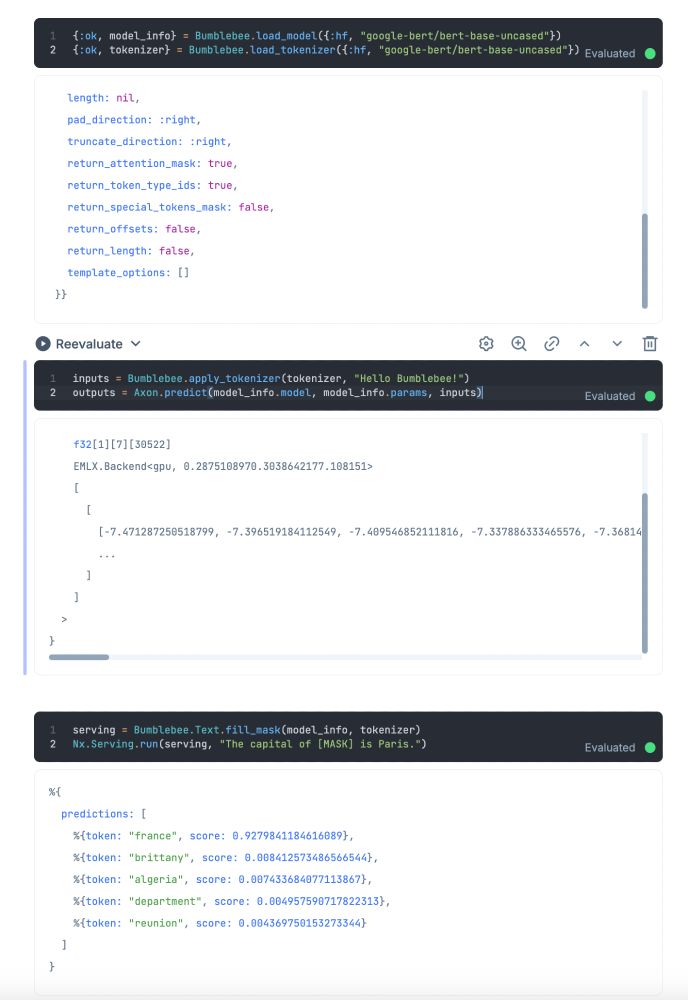This screenshot has height=1000, width=688.
Task: Click 'return_attention_mask: true' line
Action: (x=152, y=163)
